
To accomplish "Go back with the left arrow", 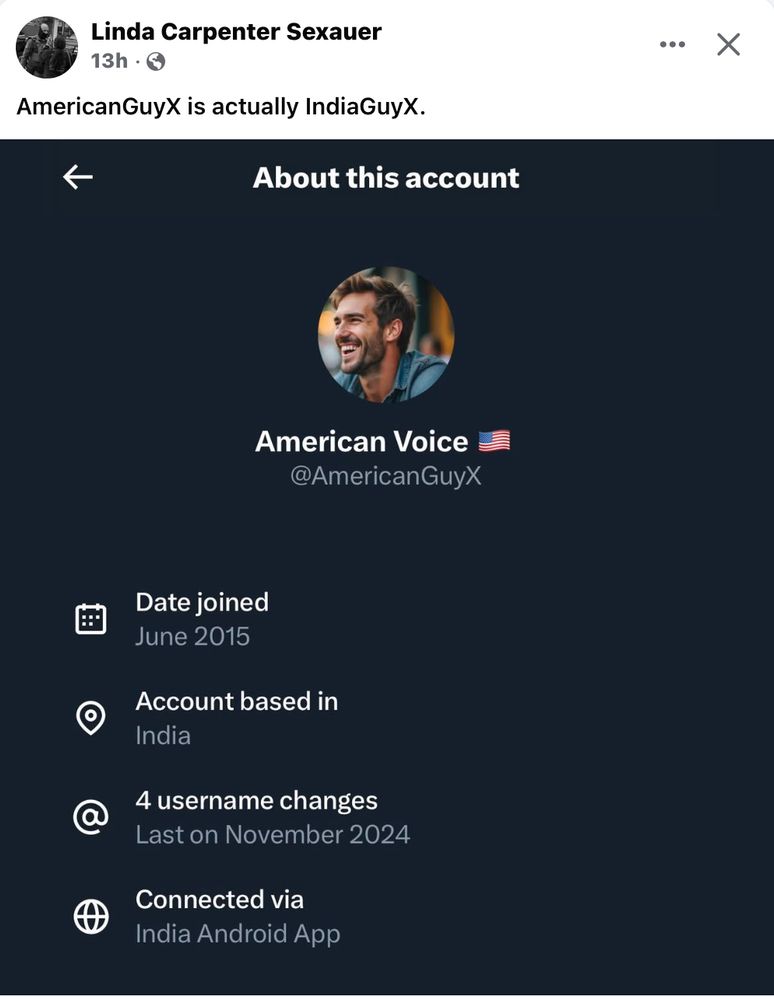I will pyautogui.click(x=78, y=177).
